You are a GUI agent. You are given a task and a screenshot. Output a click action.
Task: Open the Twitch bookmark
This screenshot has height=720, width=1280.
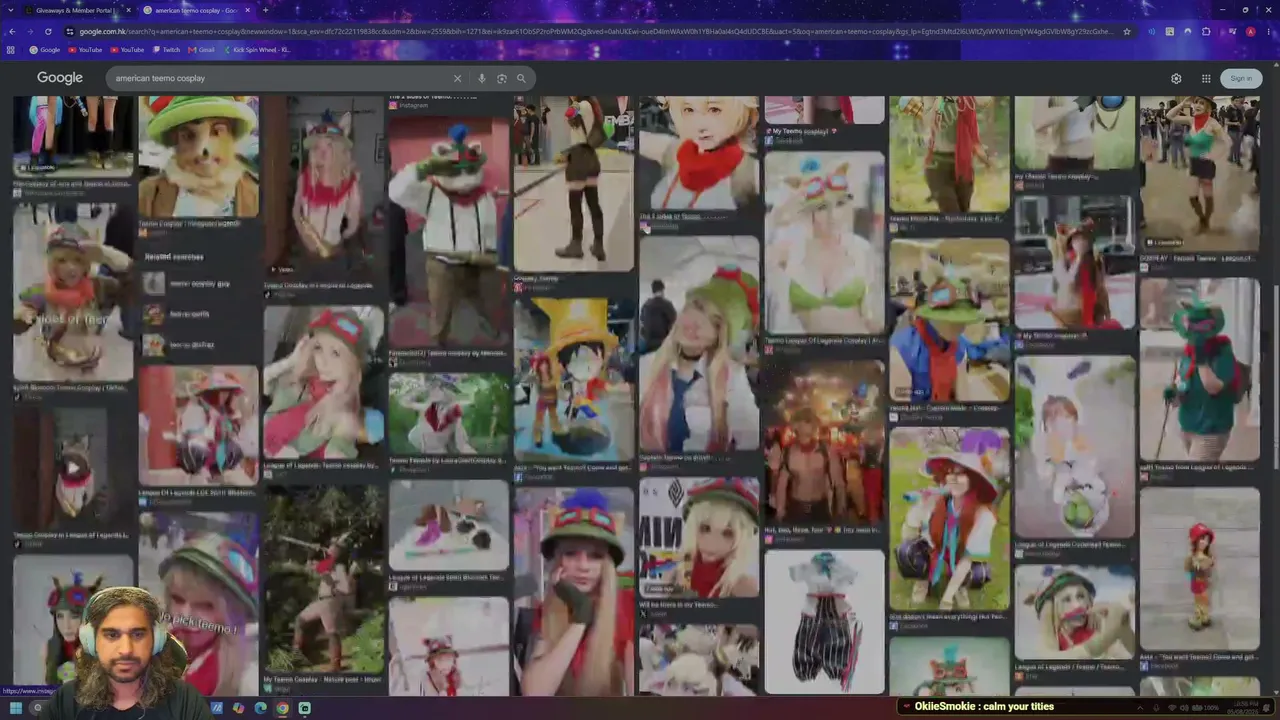click(166, 50)
